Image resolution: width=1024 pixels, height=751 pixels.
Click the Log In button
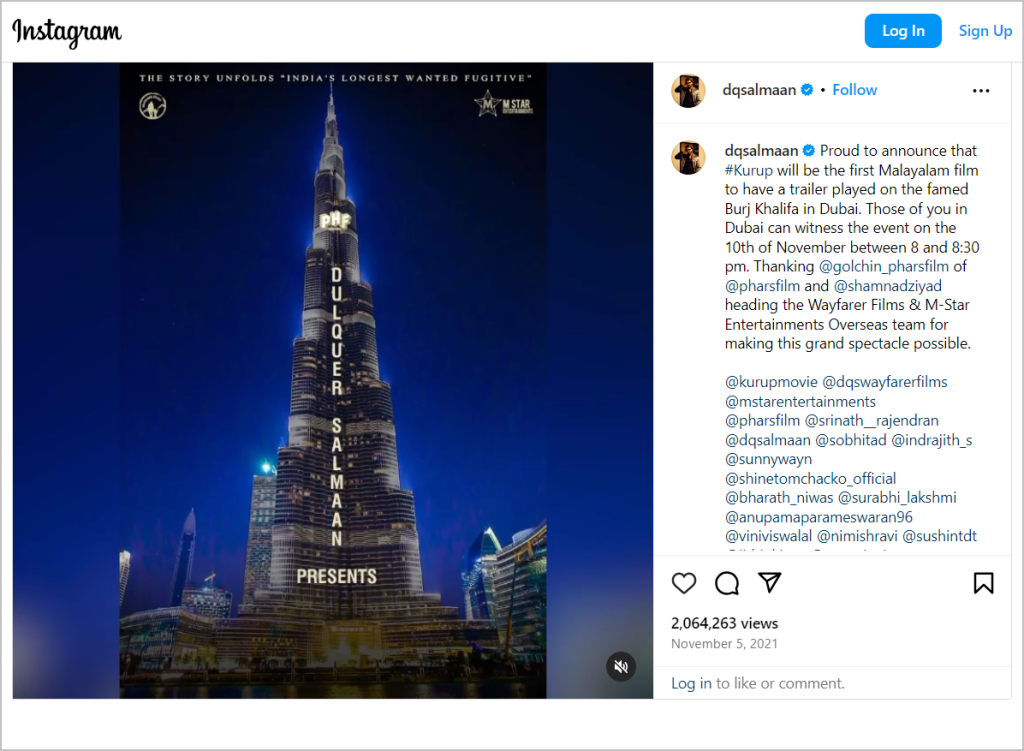click(x=903, y=31)
